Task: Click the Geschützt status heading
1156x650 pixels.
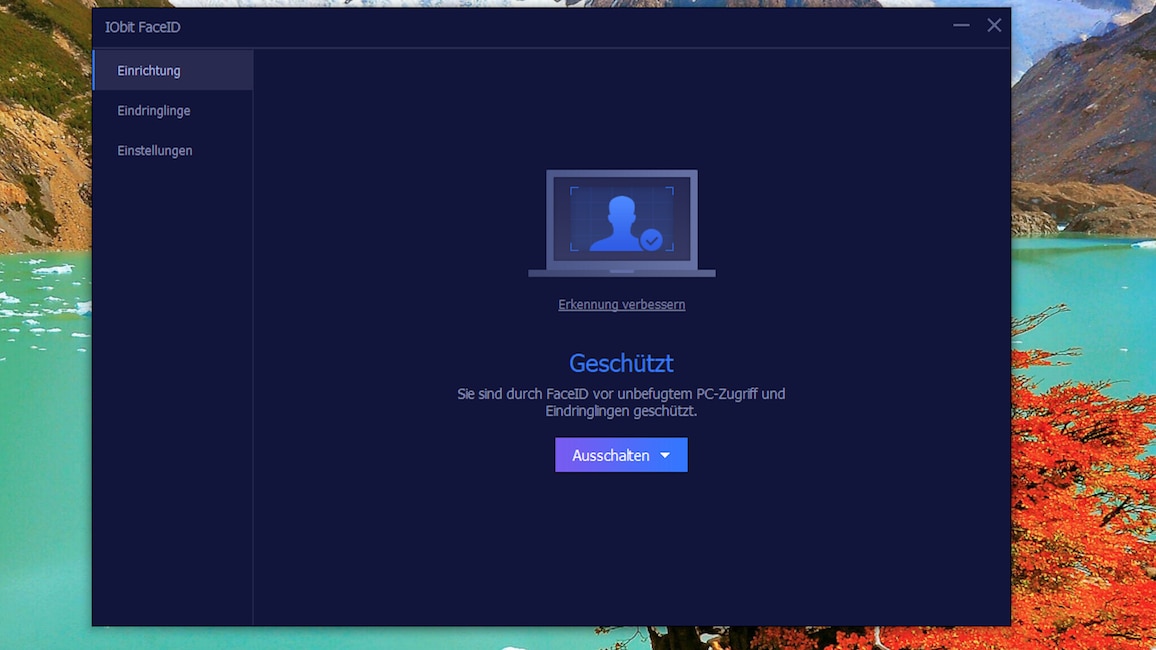Action: (x=621, y=363)
